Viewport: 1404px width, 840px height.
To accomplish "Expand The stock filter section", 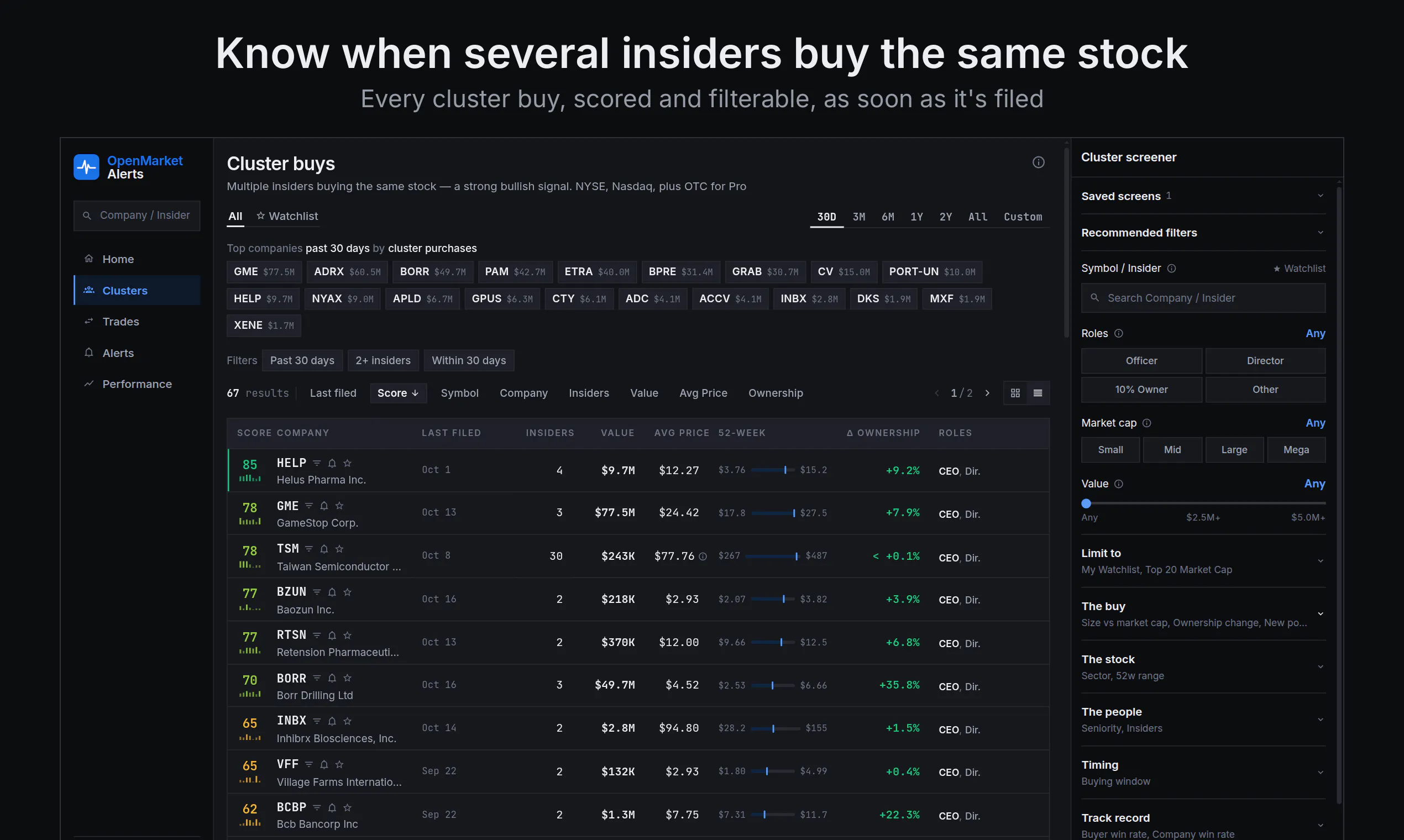I will pos(1203,667).
